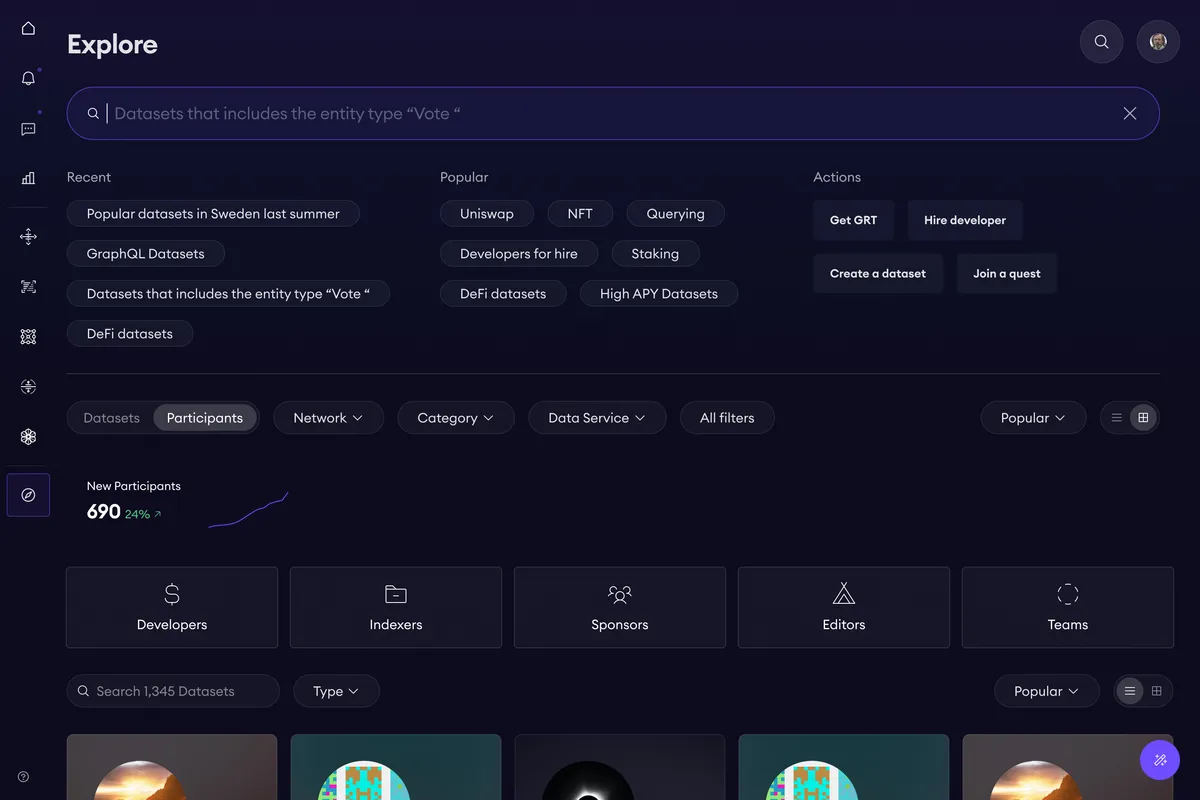Open the bar chart analytics icon
Screen dimensions: 1200x800
click(28, 178)
